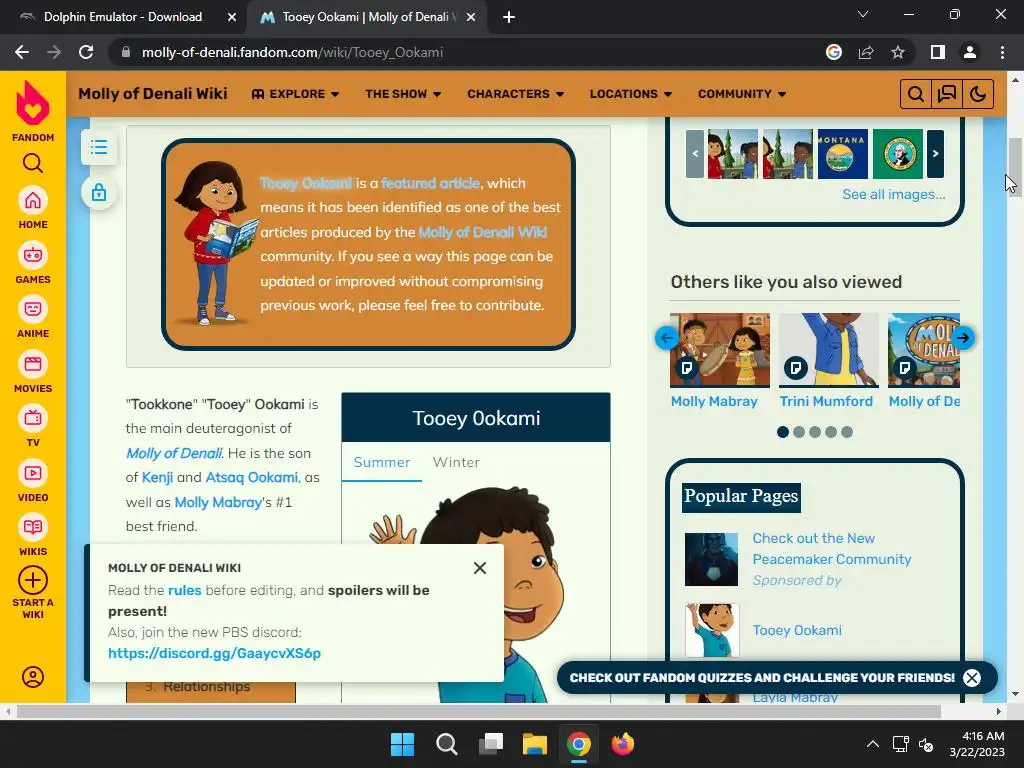
Task: Expand the Characters dropdown
Action: (x=515, y=94)
